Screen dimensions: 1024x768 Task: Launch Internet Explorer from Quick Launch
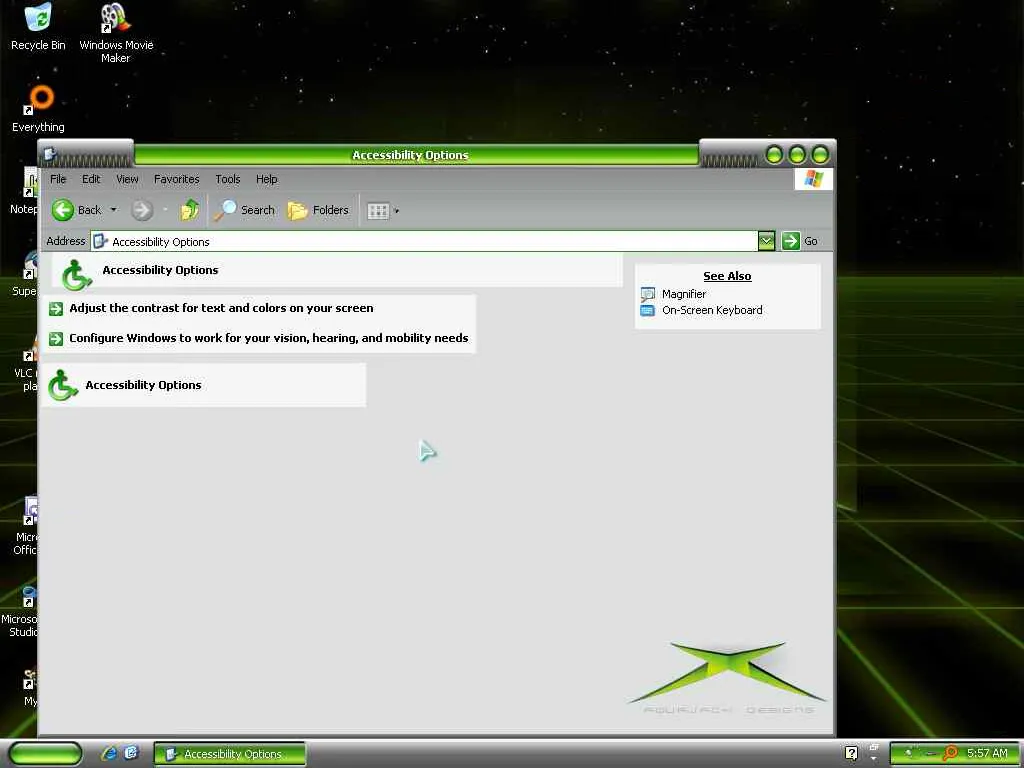point(109,754)
